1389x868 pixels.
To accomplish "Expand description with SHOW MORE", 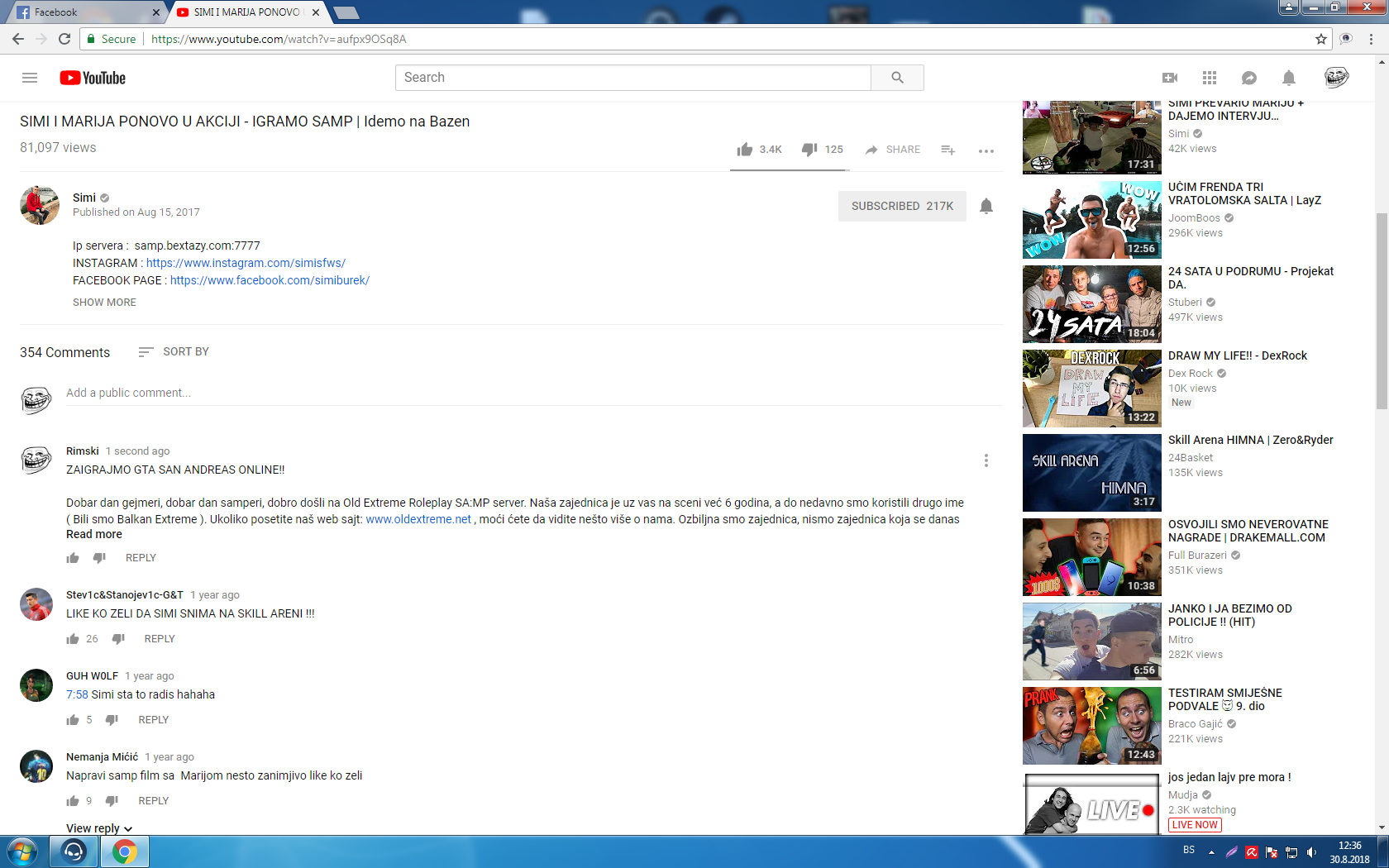I will coord(104,303).
